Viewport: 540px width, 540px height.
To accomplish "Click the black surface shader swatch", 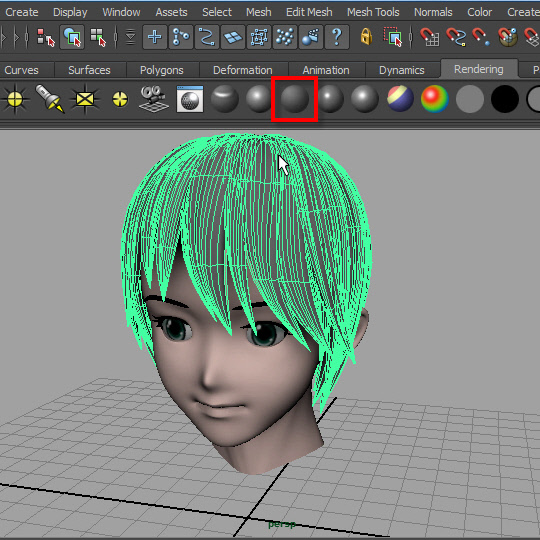I will (x=505, y=99).
